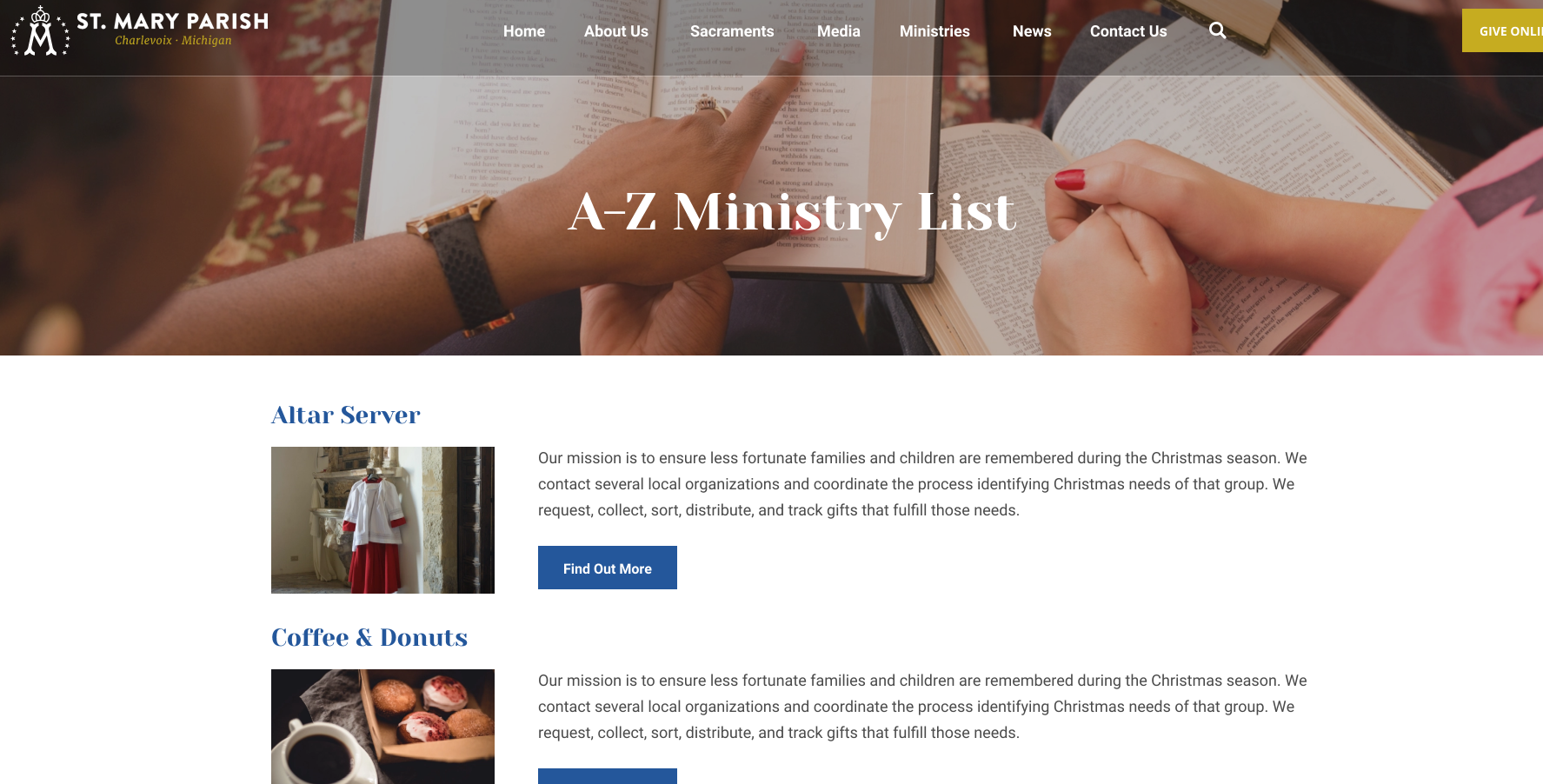Viewport: 1543px width, 784px height.
Task: Open the Altar Server heading link
Action: (346, 415)
